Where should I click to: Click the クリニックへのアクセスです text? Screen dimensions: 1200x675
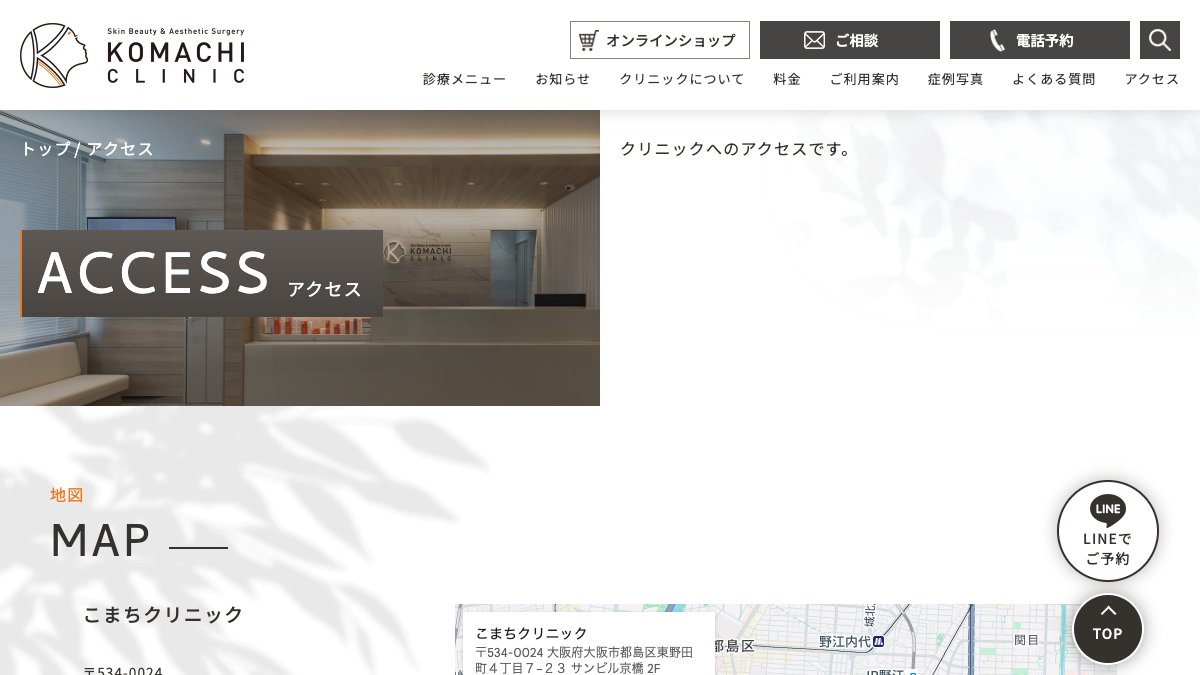click(737, 149)
